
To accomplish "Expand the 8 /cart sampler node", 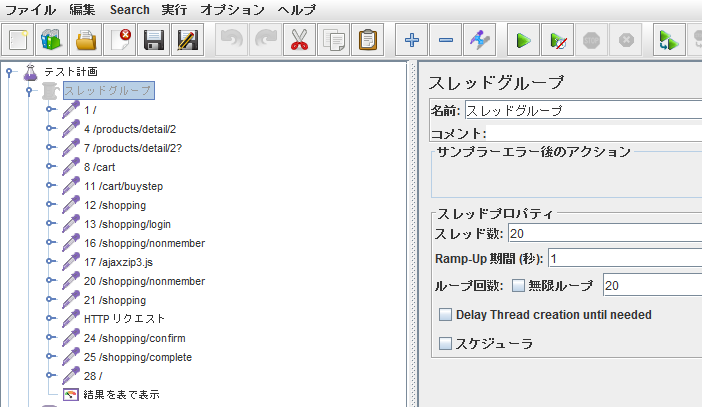I will click(x=50, y=167).
